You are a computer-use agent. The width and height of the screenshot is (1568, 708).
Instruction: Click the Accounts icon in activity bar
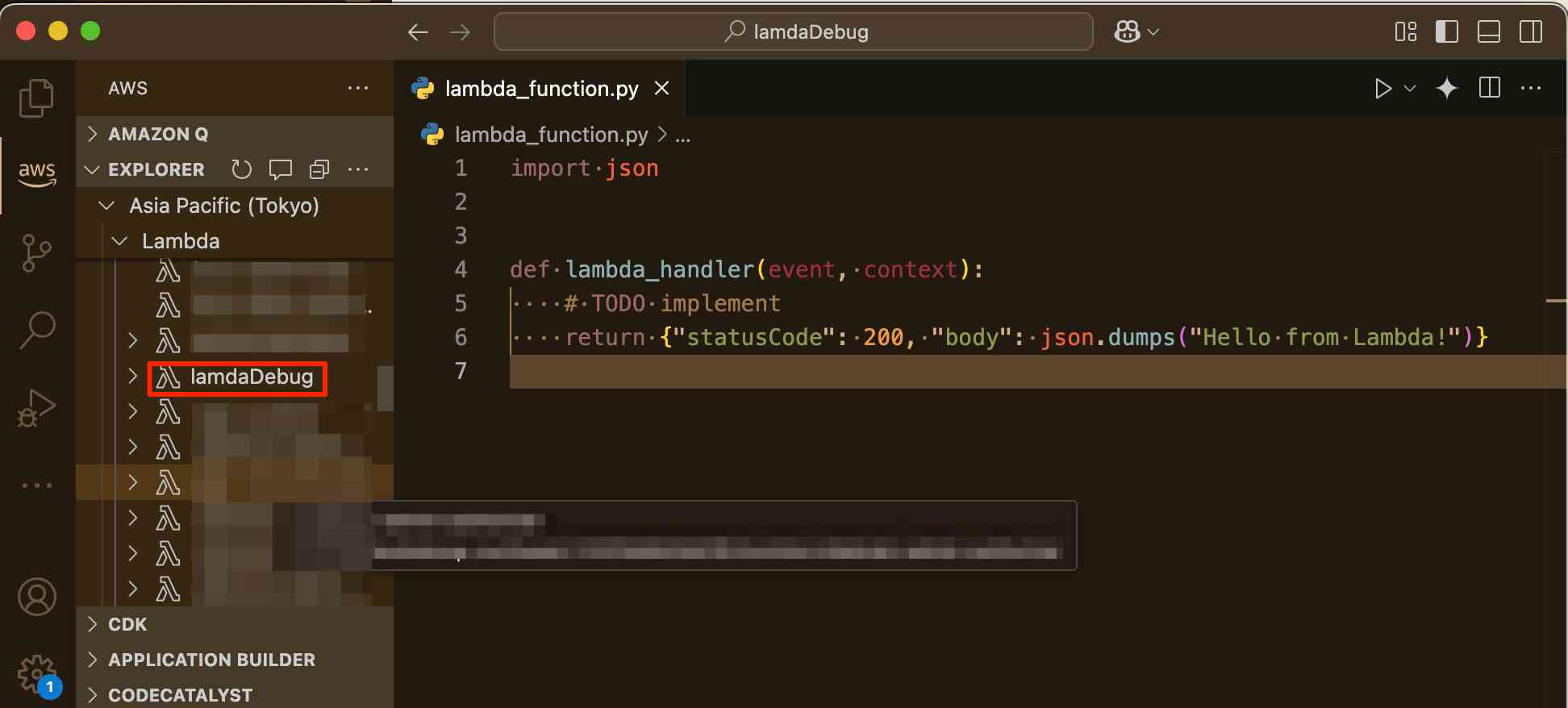(x=36, y=598)
